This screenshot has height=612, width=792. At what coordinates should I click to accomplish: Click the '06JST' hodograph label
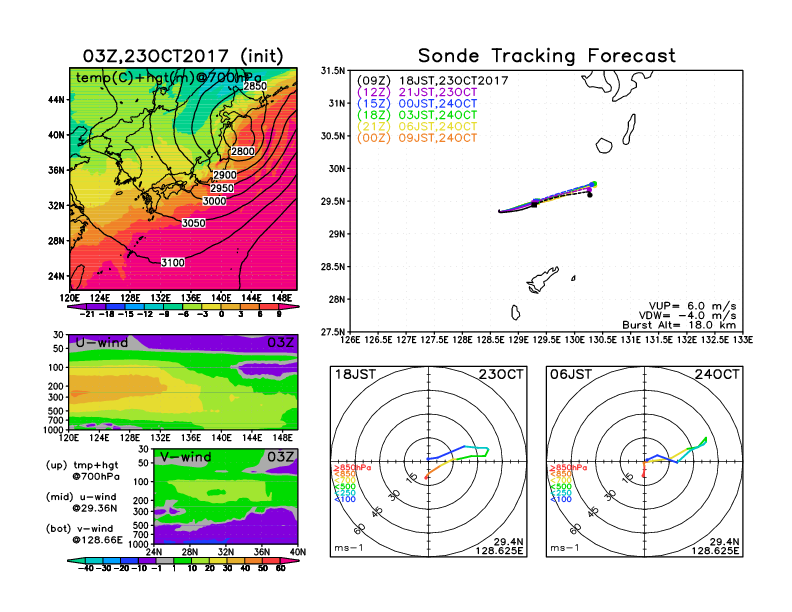571,375
